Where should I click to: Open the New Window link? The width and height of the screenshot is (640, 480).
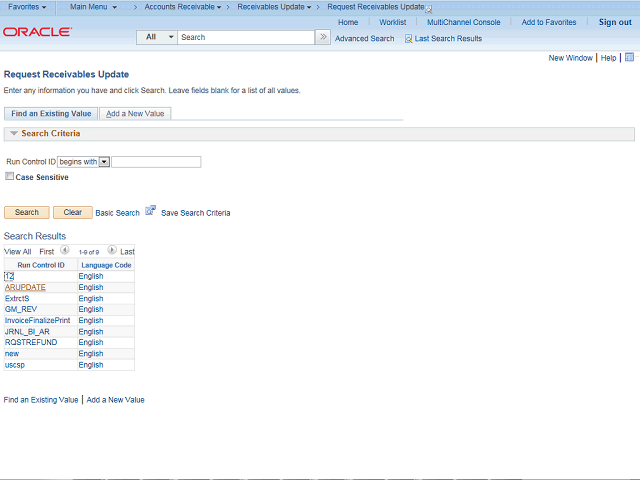point(570,58)
